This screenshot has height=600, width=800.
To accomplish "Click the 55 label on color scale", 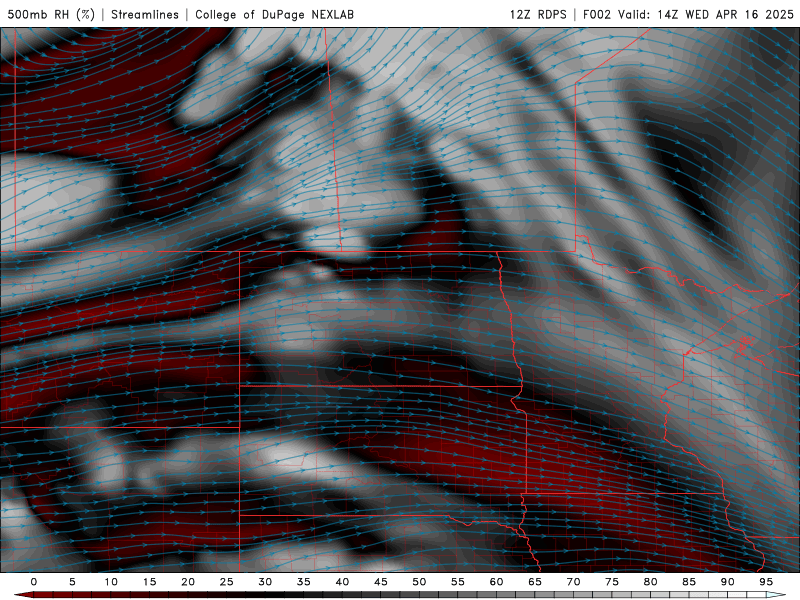I will (x=458, y=582).
